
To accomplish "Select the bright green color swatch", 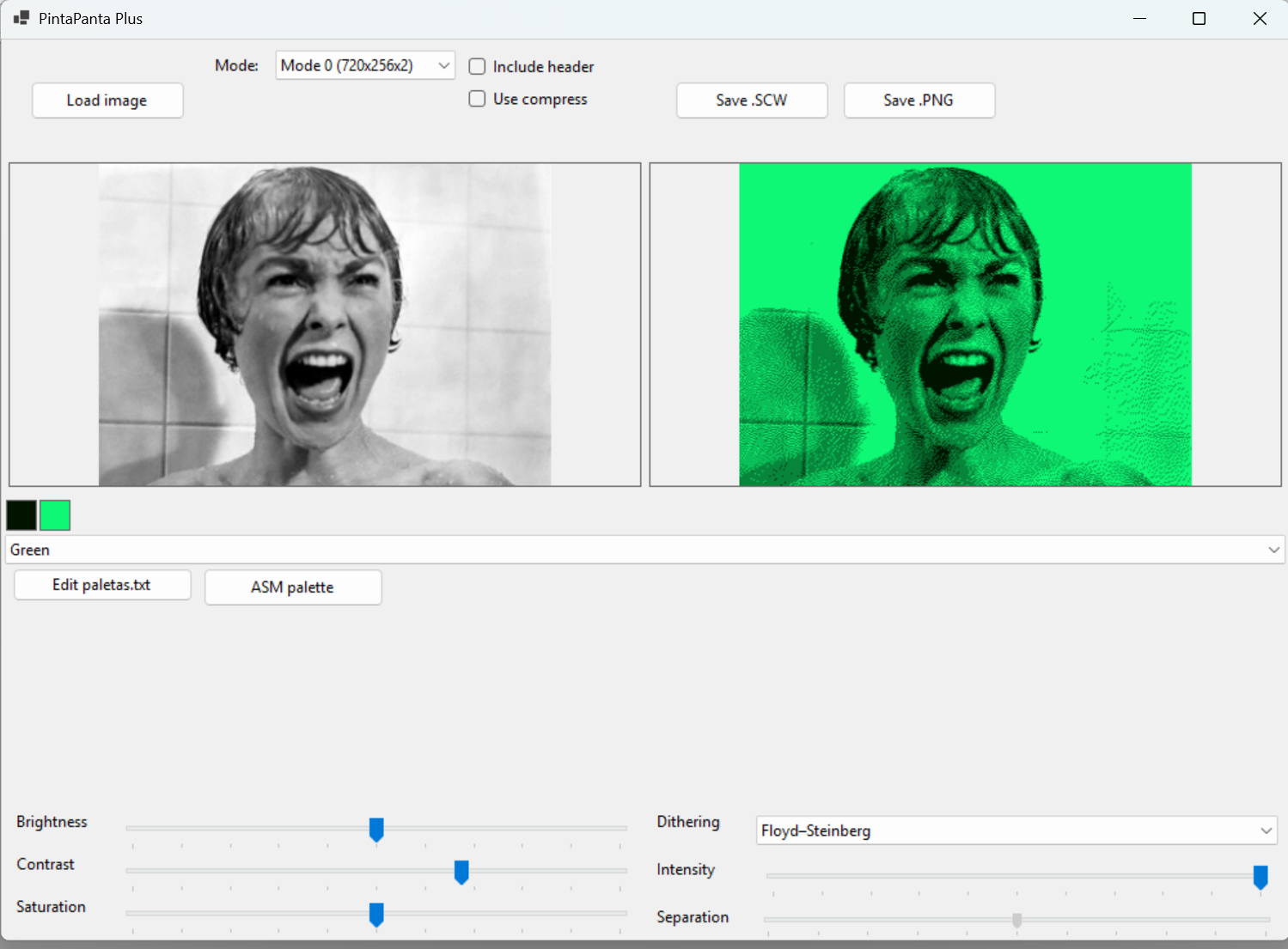I will point(55,515).
